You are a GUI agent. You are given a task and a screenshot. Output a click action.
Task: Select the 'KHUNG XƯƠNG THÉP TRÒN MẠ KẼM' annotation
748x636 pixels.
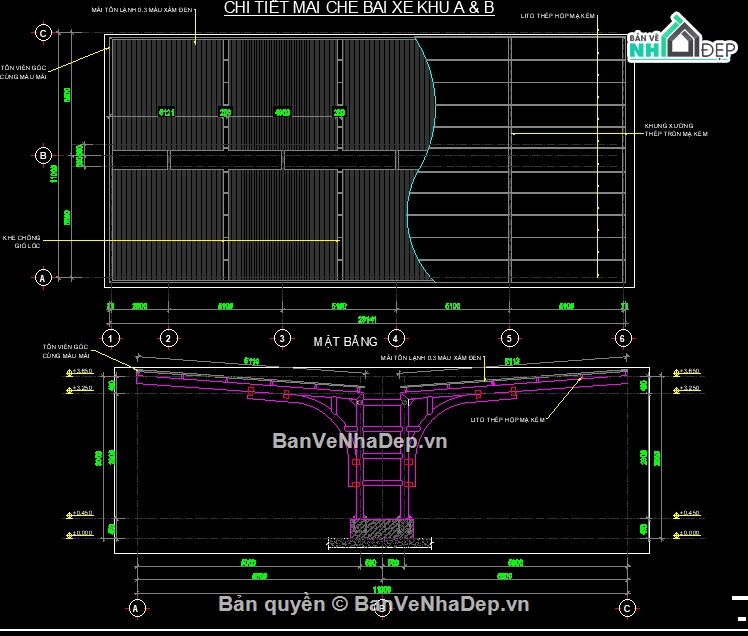click(676, 130)
